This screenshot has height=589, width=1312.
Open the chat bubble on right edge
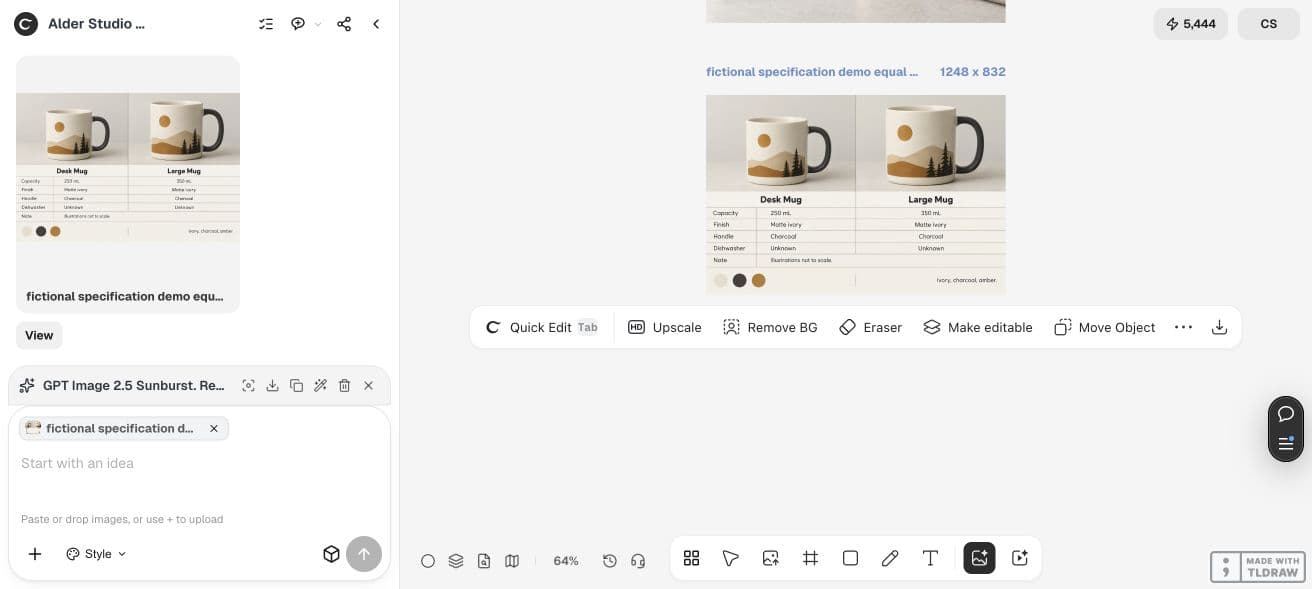[x=1286, y=414]
